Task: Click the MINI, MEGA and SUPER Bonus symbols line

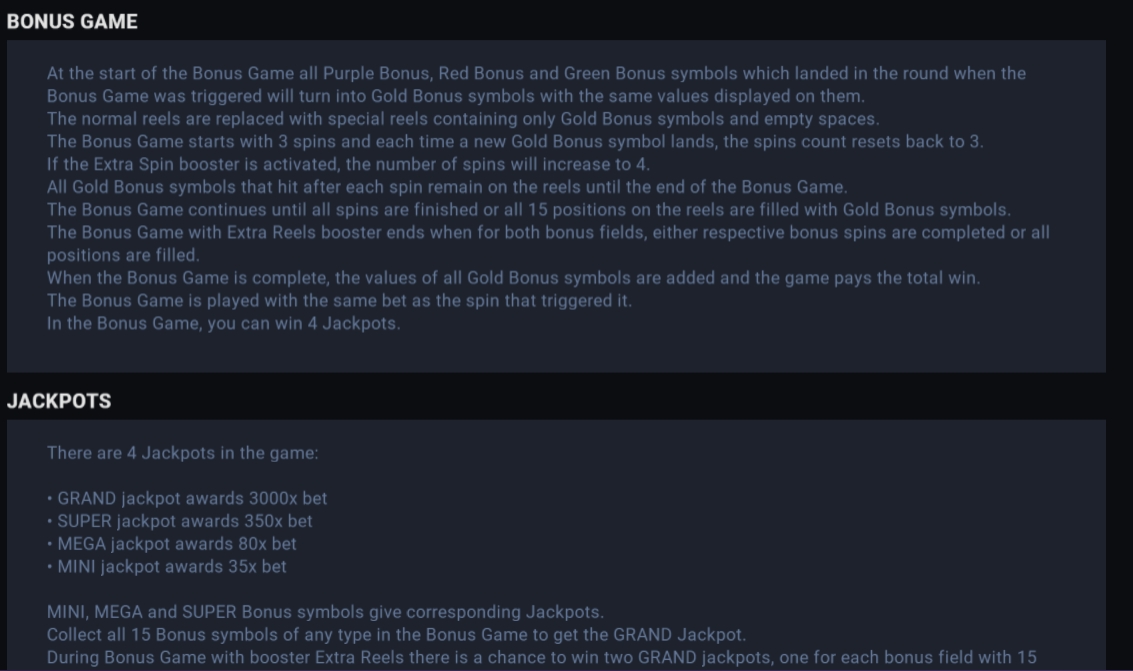Action: [x=325, y=612]
